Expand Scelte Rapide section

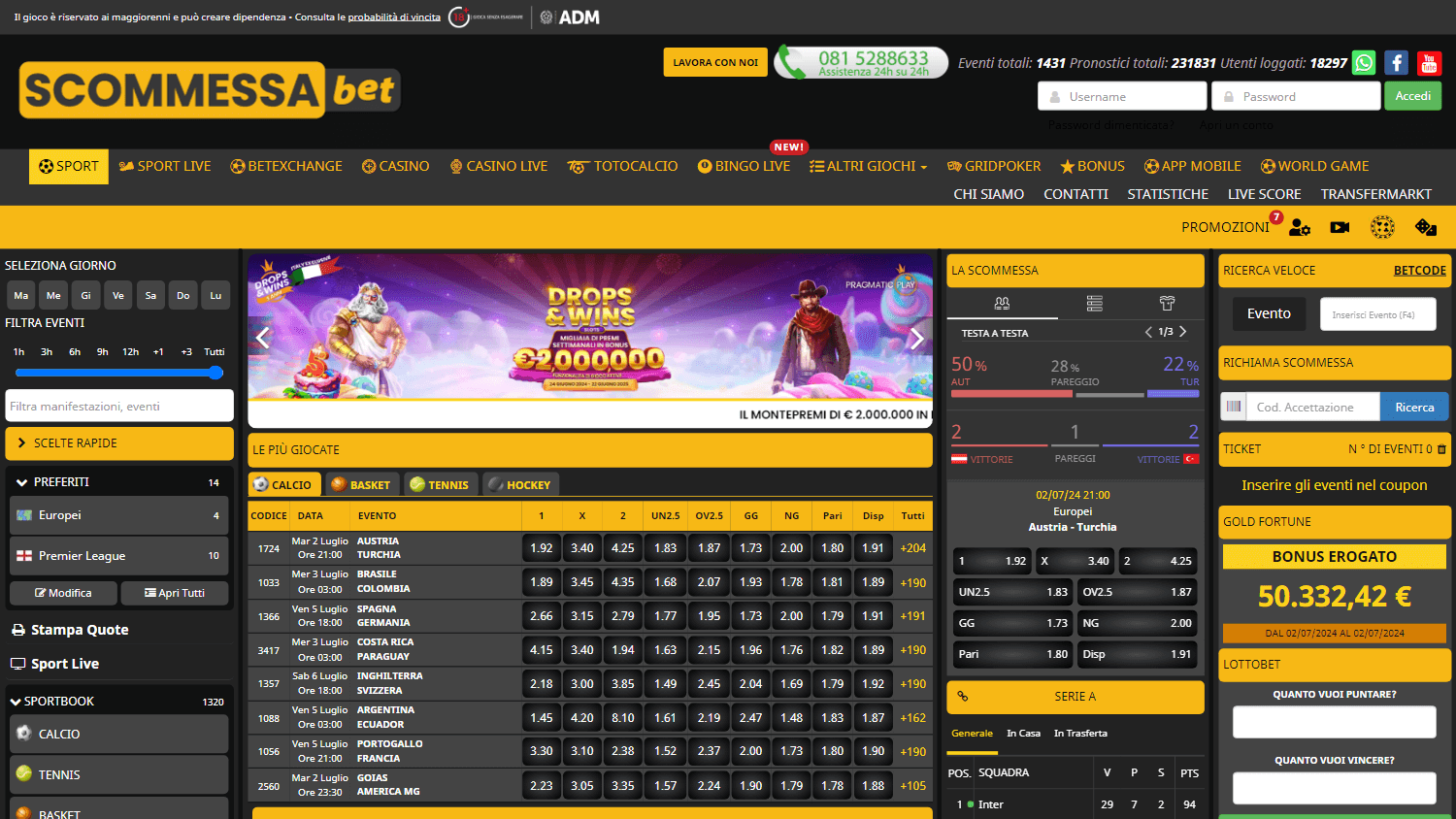tap(119, 443)
